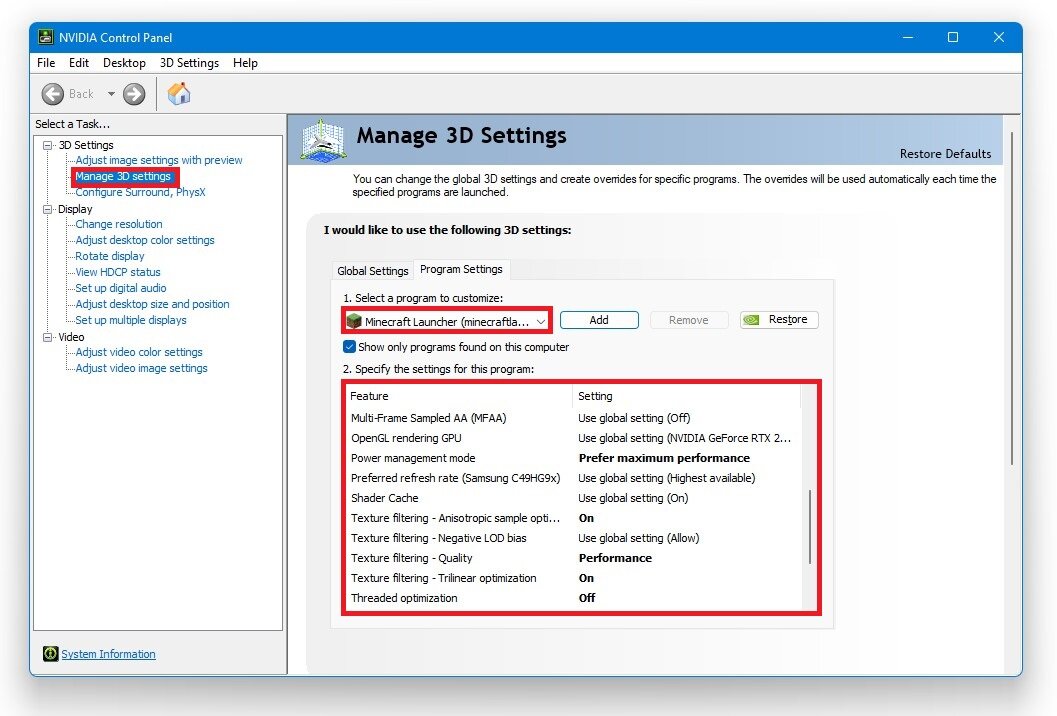Open the Help menu
This screenshot has height=716, width=1057.
[245, 62]
